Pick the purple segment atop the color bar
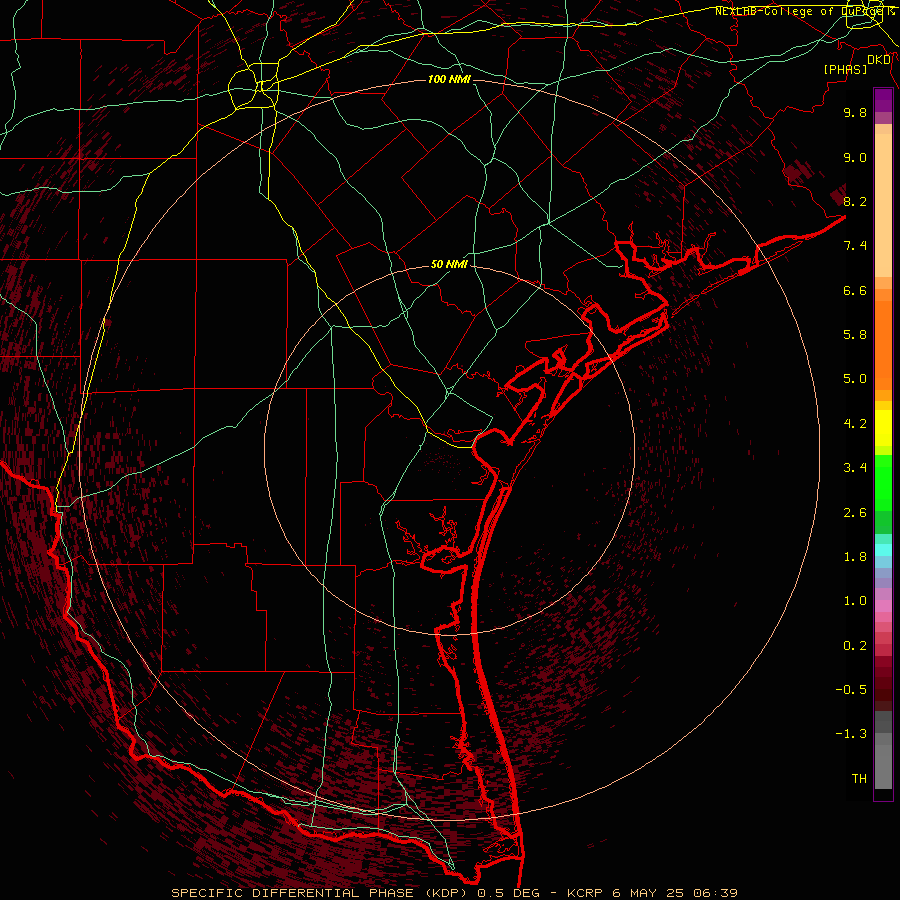Screen dimensions: 900x900 [x=883, y=100]
